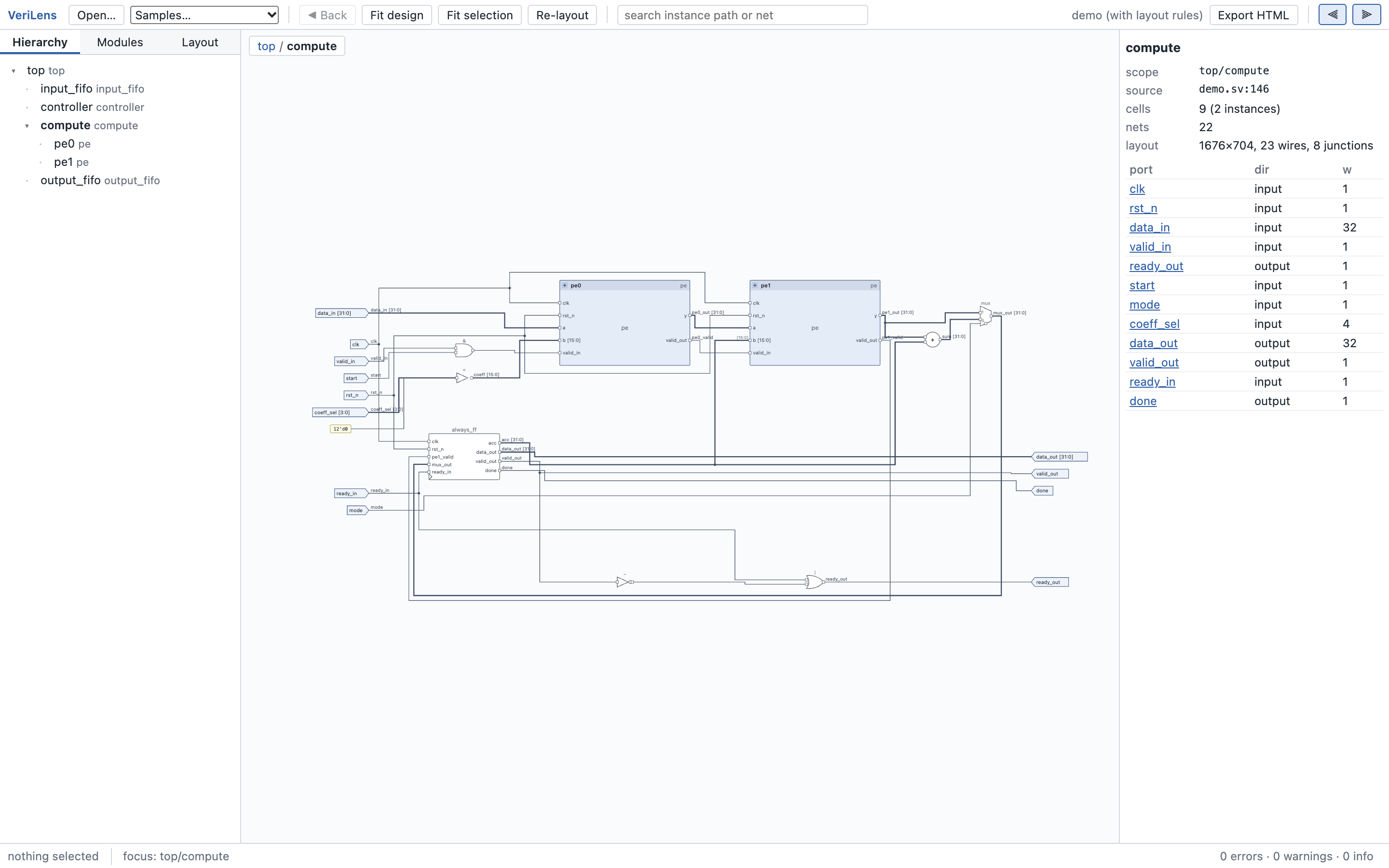Expand the pe1 instance plus icon
This screenshot has height=868, width=1389.
tap(755, 285)
